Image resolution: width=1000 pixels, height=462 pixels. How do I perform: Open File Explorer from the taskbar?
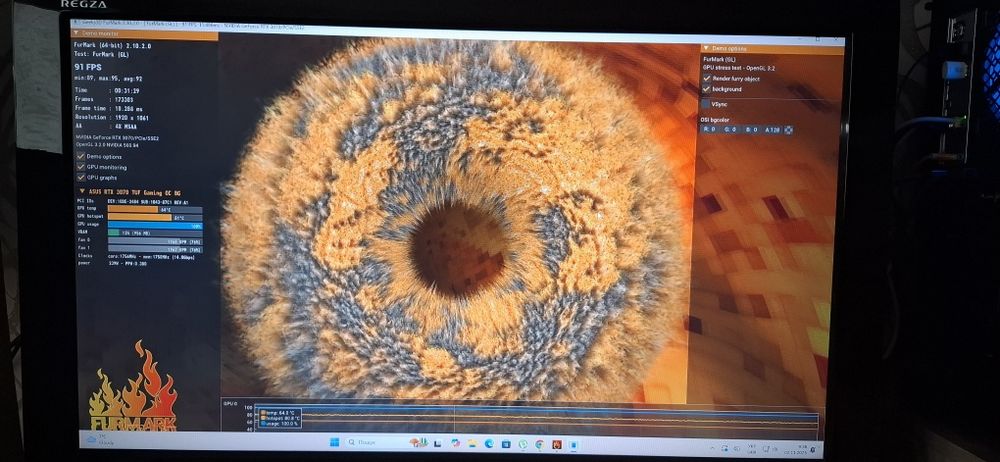[x=473, y=443]
